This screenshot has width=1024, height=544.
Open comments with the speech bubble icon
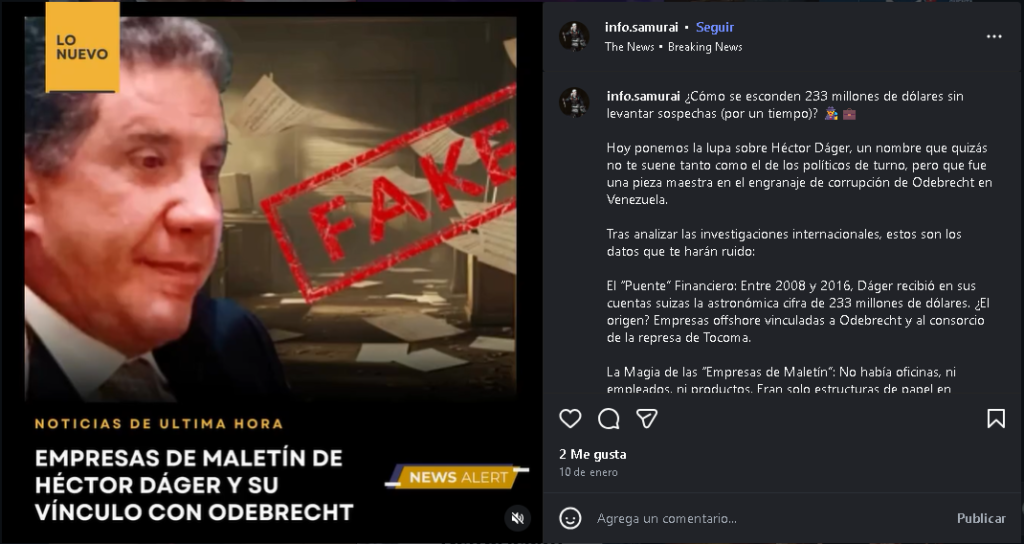pos(609,419)
